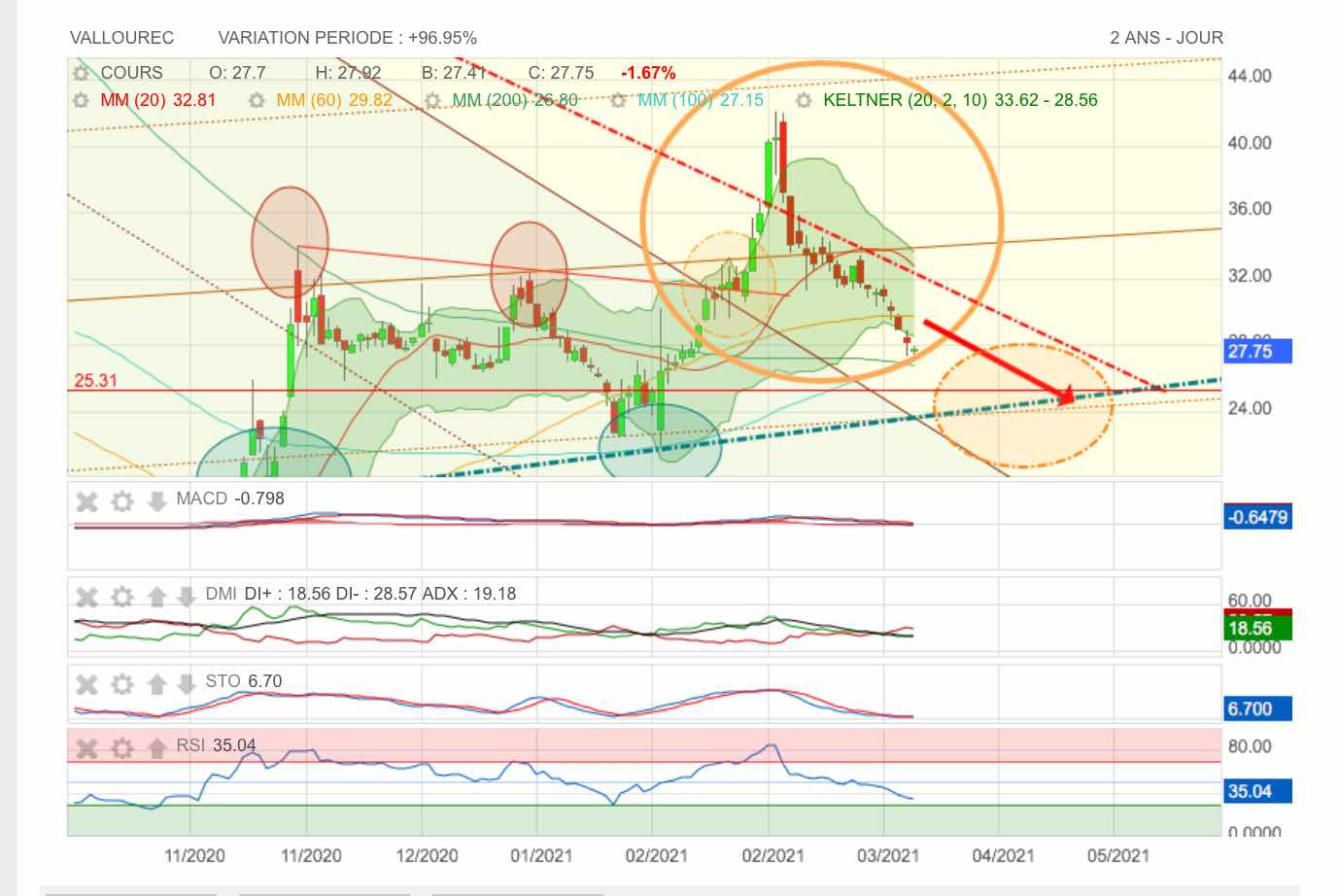Open settings gear for MM (60)
Image resolution: width=1339 pixels, height=896 pixels.
pos(257,100)
